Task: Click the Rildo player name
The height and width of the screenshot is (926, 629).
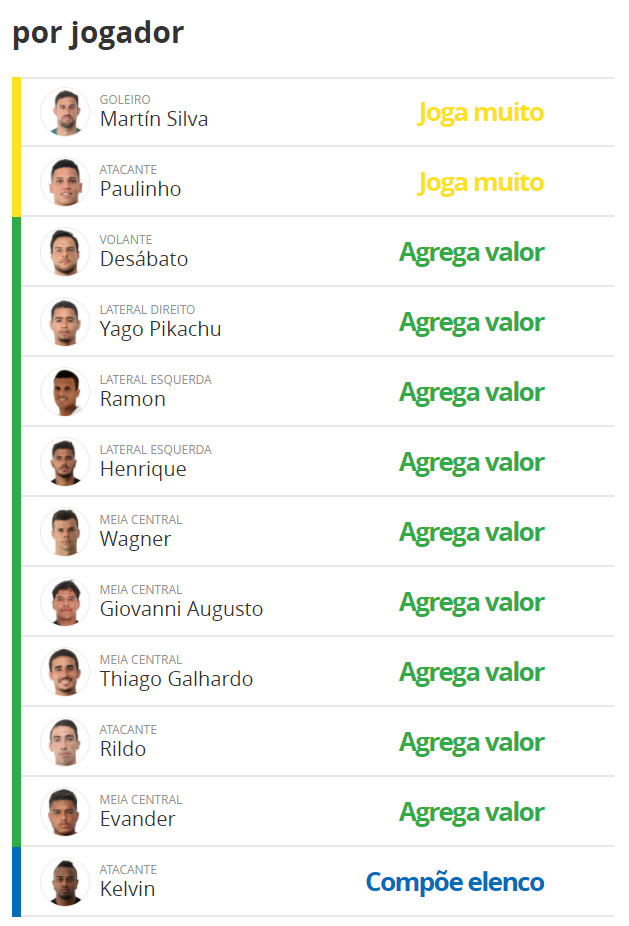Action: [123, 749]
